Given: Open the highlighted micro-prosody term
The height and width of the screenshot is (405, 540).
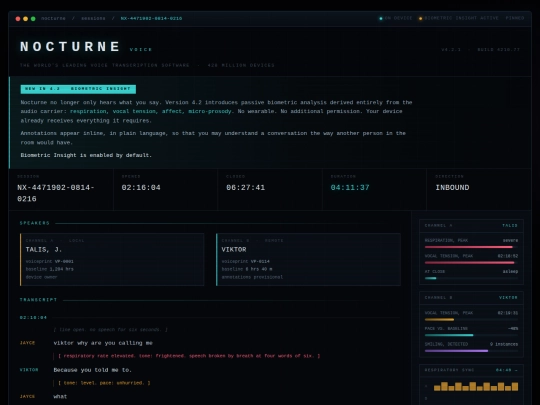Looking at the screenshot, I should (210, 111).
